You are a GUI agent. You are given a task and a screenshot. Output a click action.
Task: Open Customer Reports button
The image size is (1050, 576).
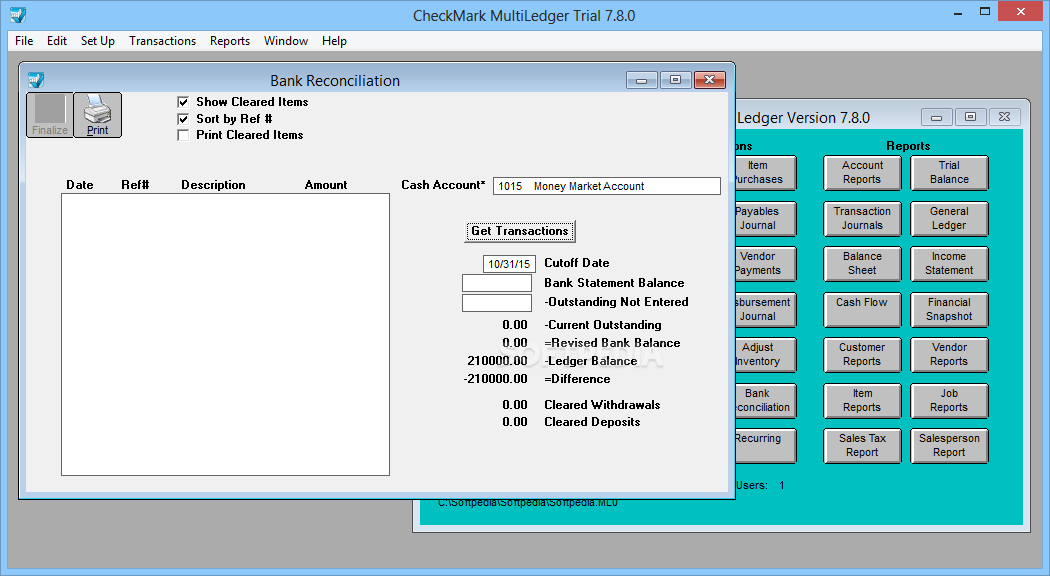point(862,355)
